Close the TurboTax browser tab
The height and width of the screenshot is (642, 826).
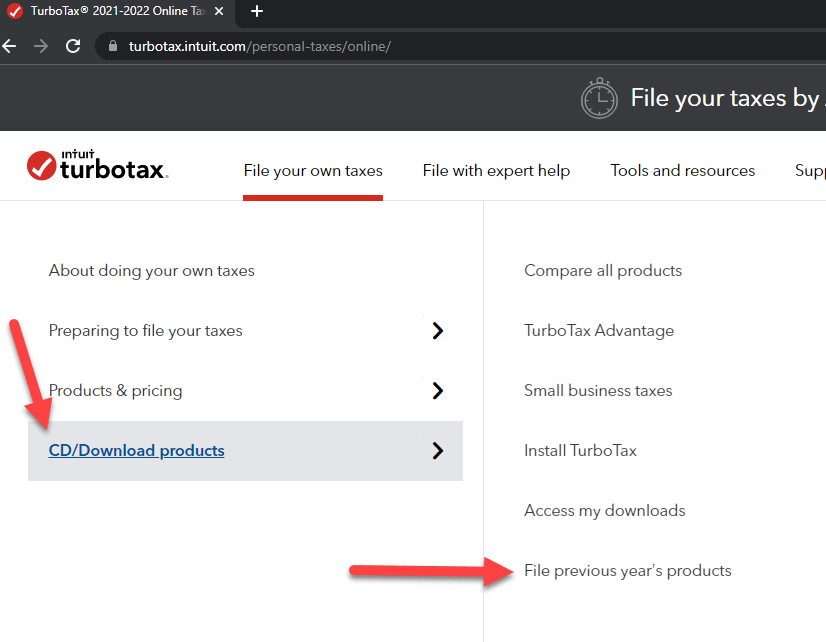pyautogui.click(x=219, y=11)
